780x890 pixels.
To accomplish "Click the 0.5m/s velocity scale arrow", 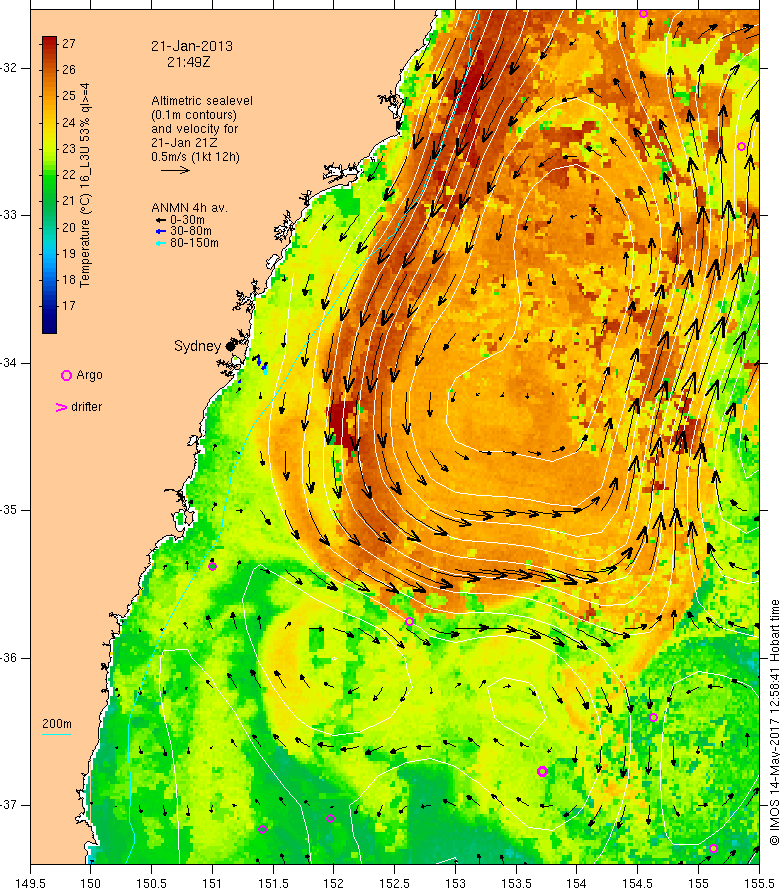I will coord(175,170).
